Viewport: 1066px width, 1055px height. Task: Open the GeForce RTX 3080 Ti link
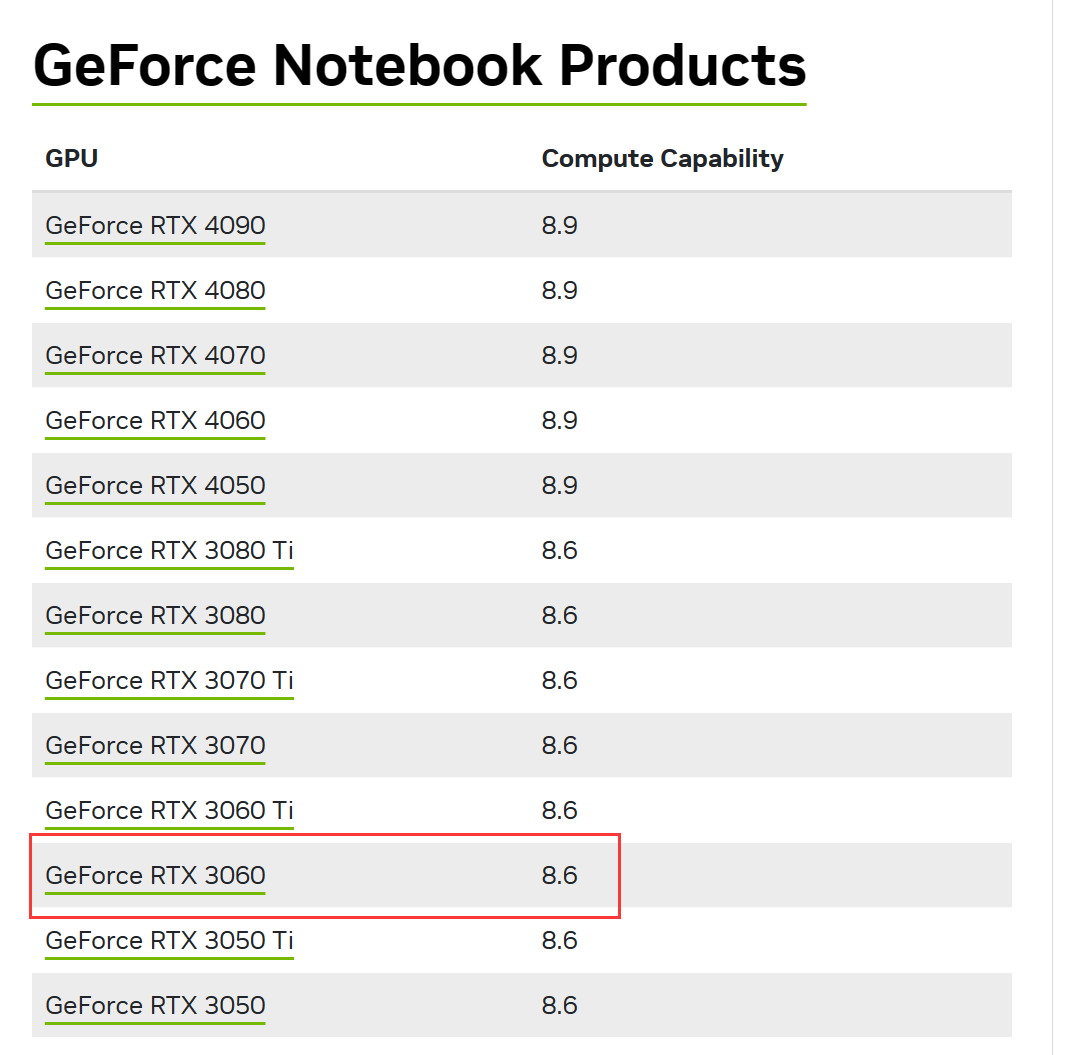pos(169,551)
